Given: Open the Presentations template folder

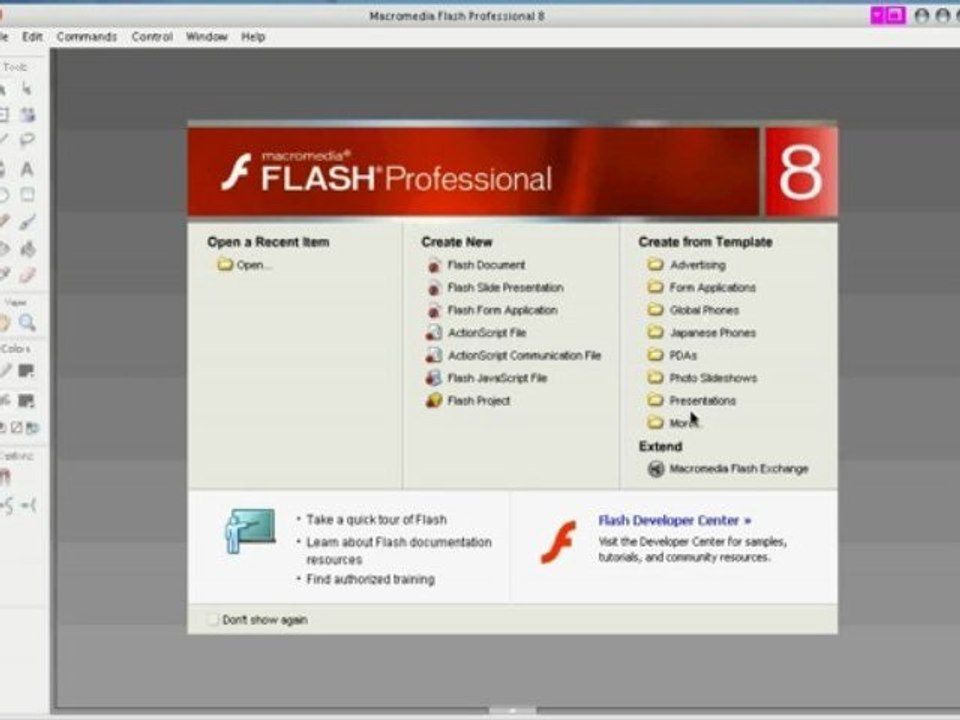Looking at the screenshot, I should [x=702, y=401].
